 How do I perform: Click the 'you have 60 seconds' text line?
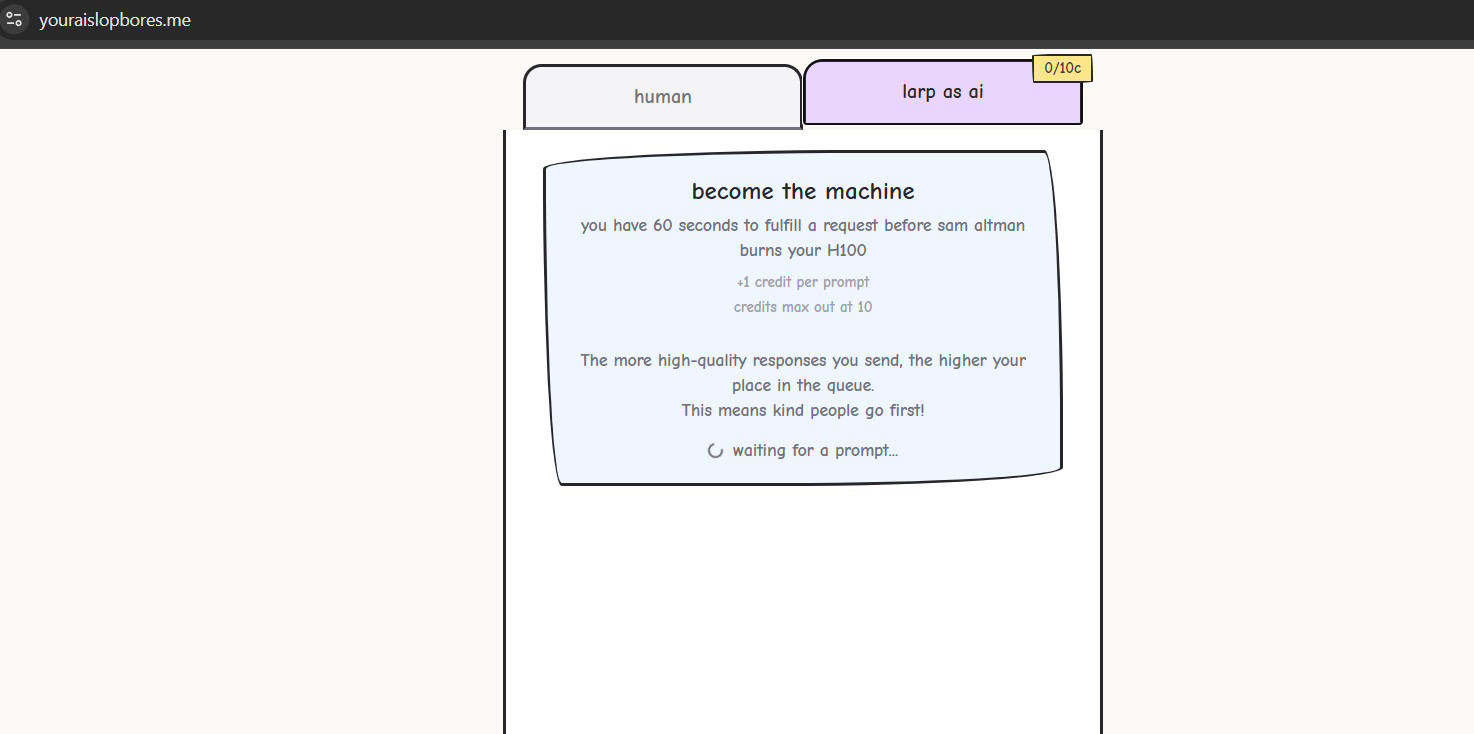[803, 226]
